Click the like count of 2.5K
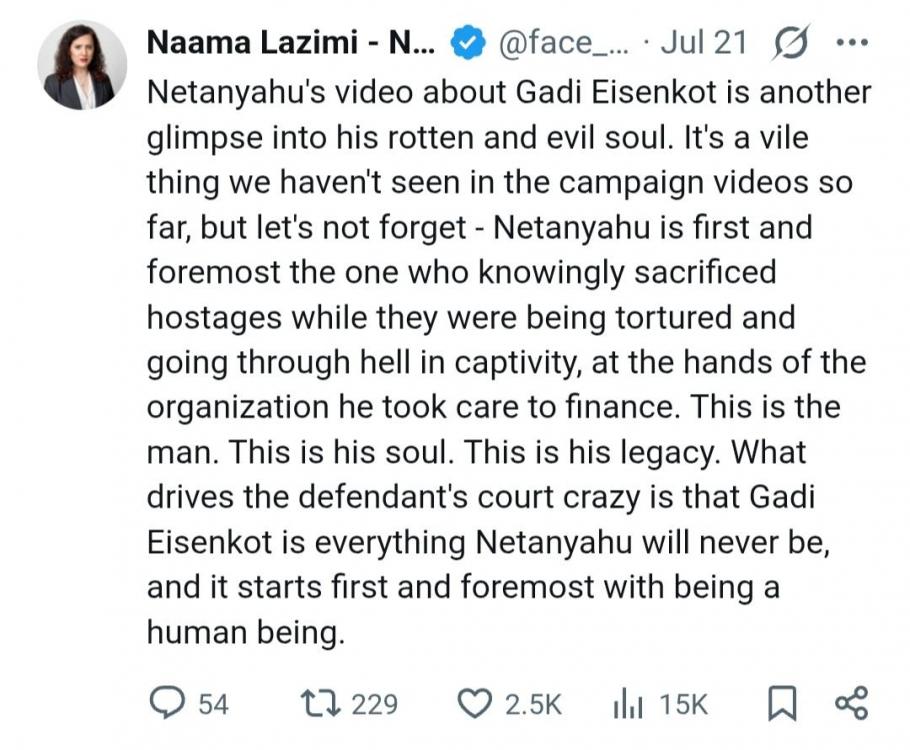910x750 pixels. 533,705
